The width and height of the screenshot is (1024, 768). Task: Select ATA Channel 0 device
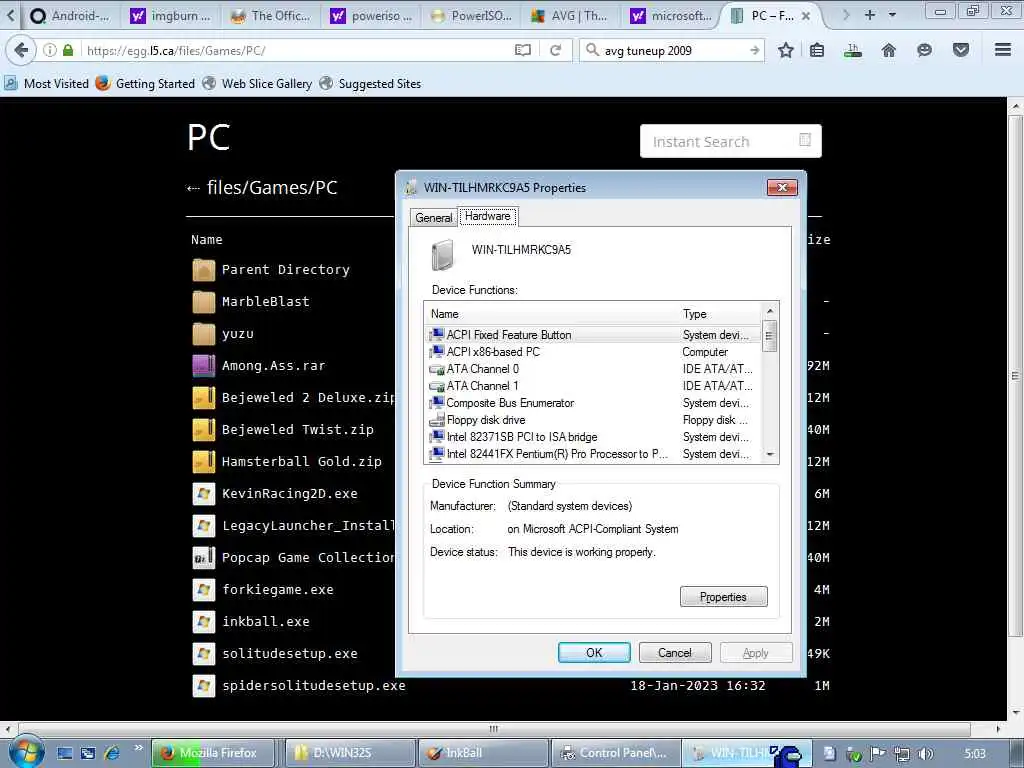click(x=593, y=369)
